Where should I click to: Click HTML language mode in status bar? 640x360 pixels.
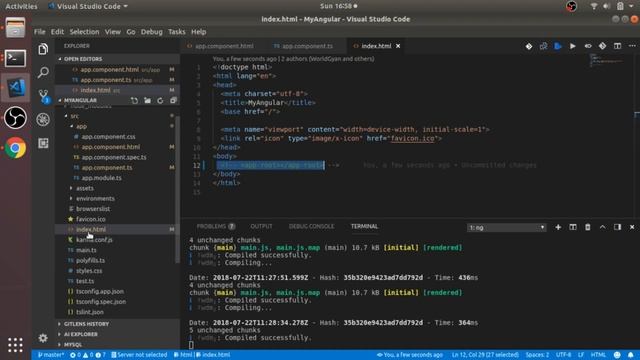pos(598,355)
